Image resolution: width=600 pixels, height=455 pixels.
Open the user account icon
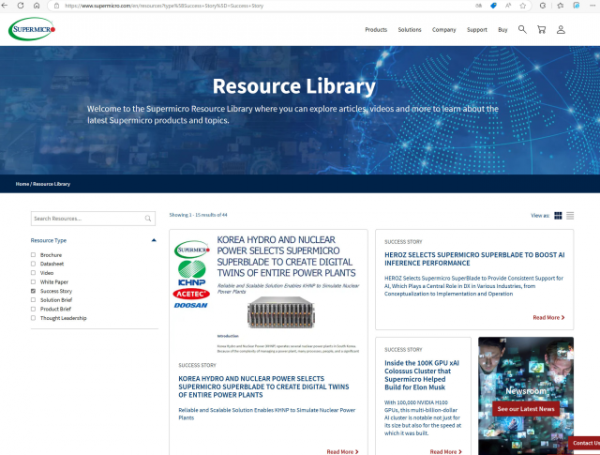pyautogui.click(x=561, y=29)
